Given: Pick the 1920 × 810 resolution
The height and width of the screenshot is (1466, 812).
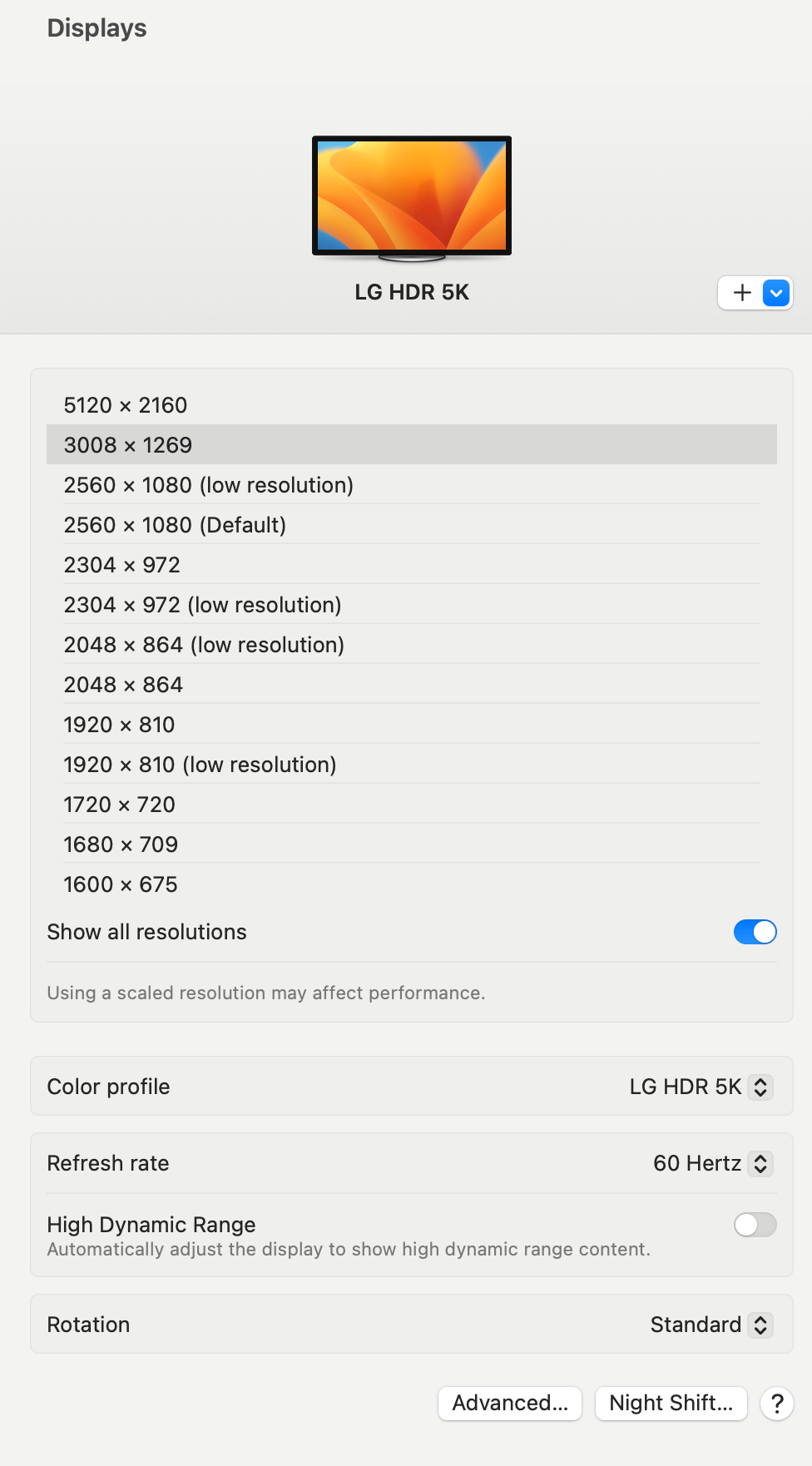Looking at the screenshot, I should (119, 725).
